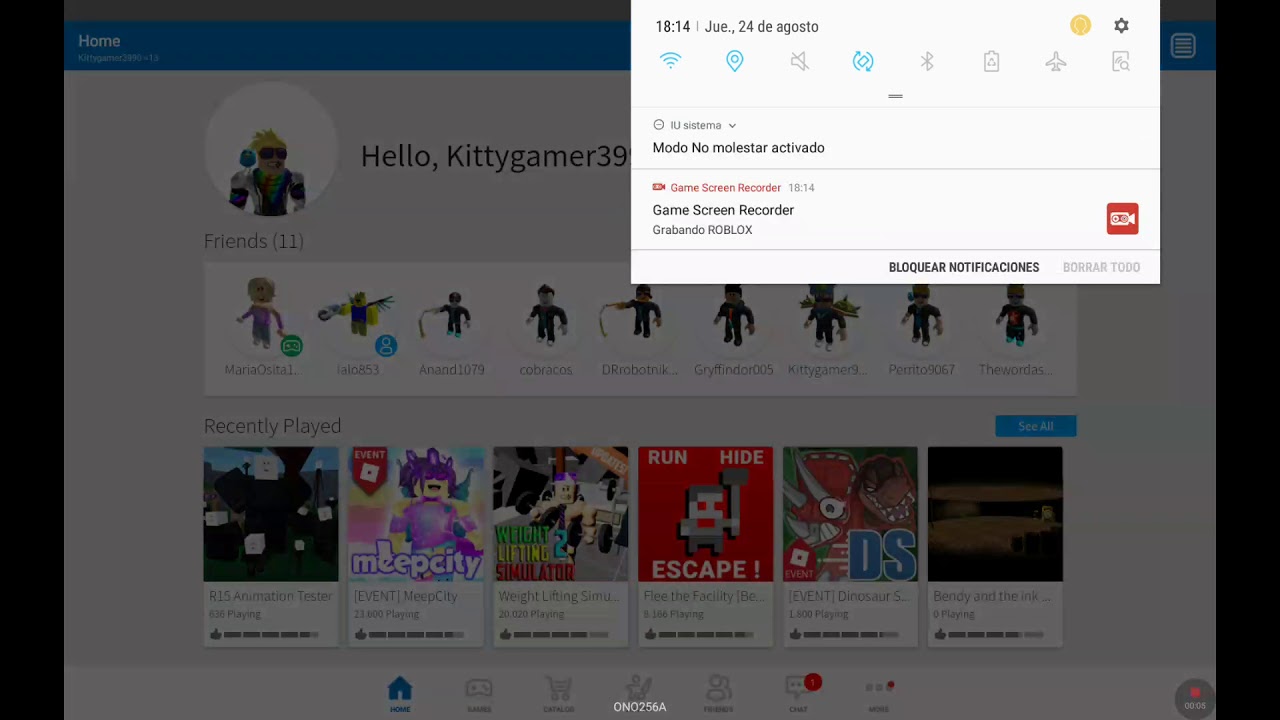Open R15 Animation Tester game thumbnail
1280x720 pixels.
click(x=271, y=514)
